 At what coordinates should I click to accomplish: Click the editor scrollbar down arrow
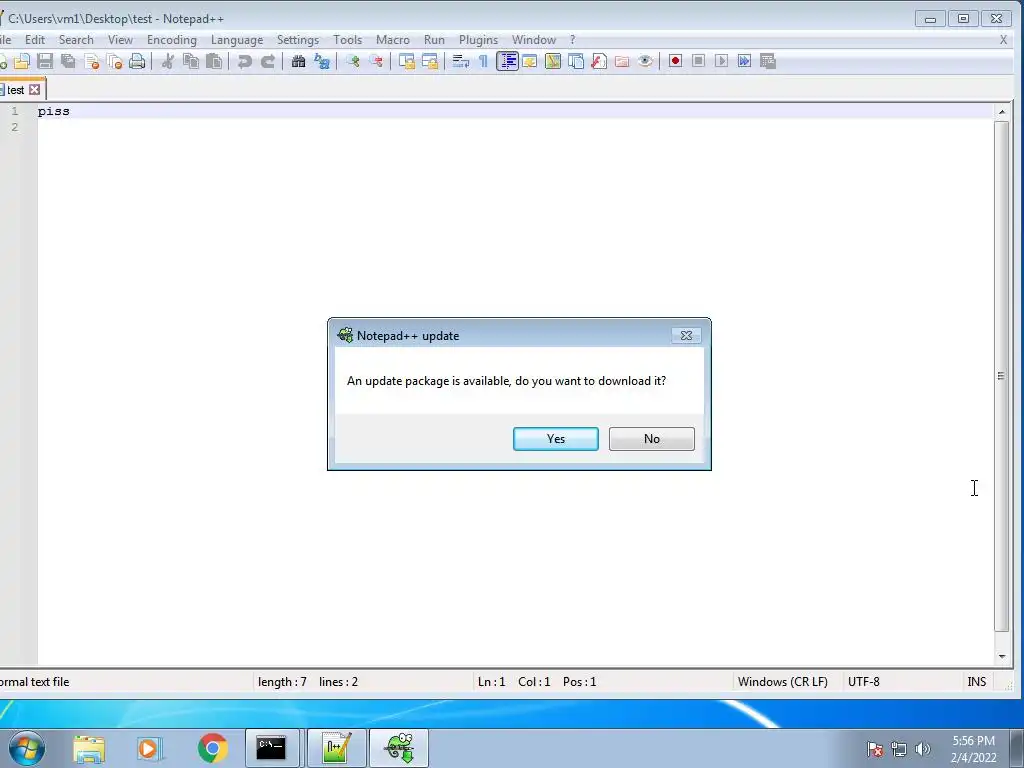click(x=1002, y=657)
